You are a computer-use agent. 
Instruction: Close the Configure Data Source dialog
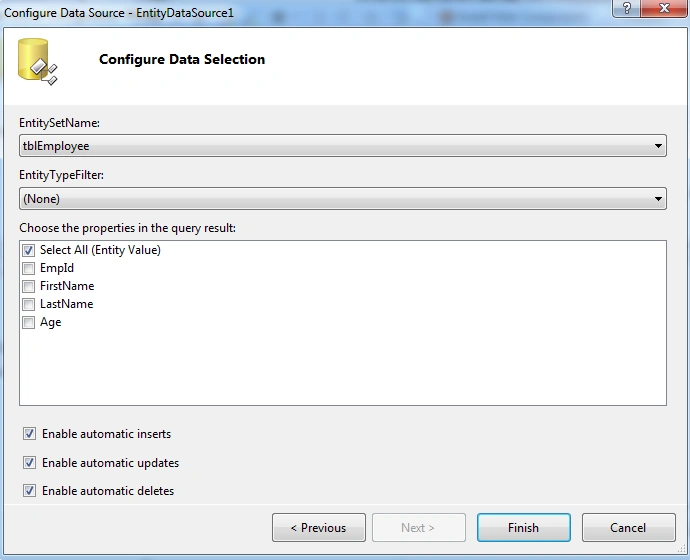664,8
